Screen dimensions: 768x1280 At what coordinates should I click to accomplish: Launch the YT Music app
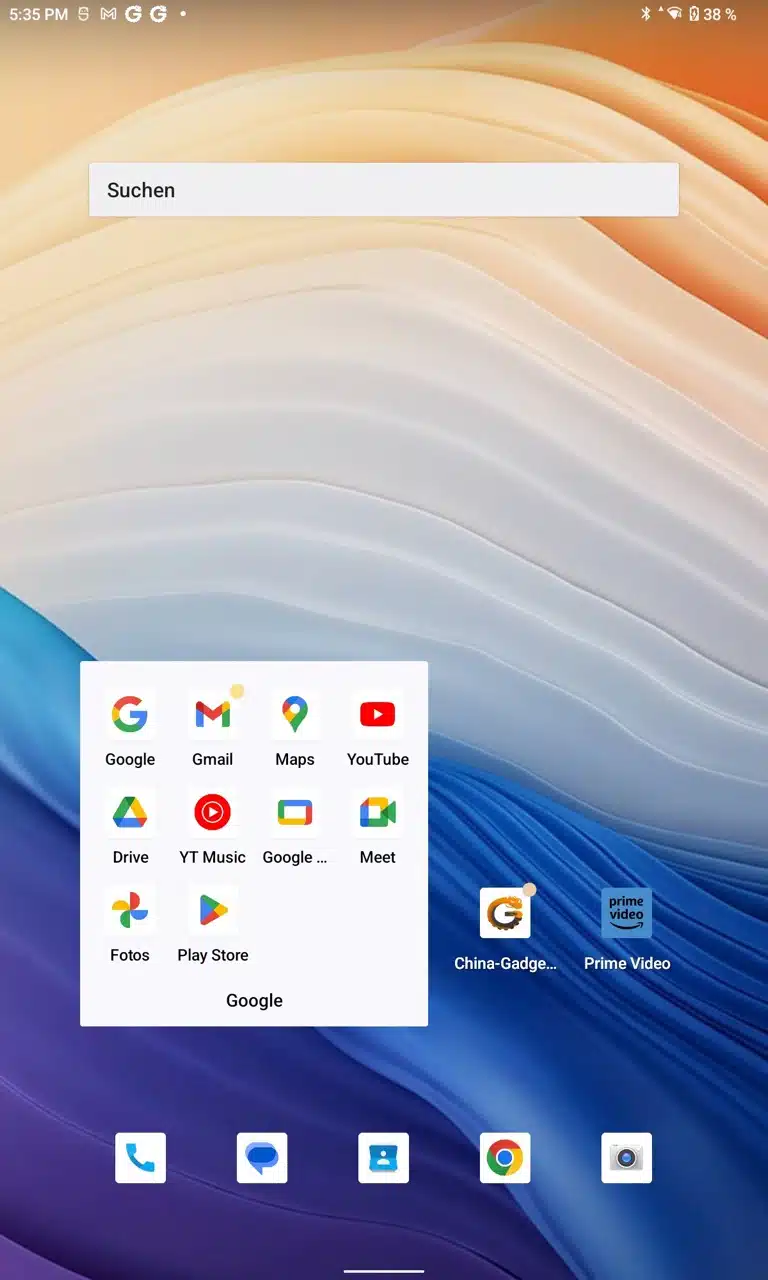(212, 812)
